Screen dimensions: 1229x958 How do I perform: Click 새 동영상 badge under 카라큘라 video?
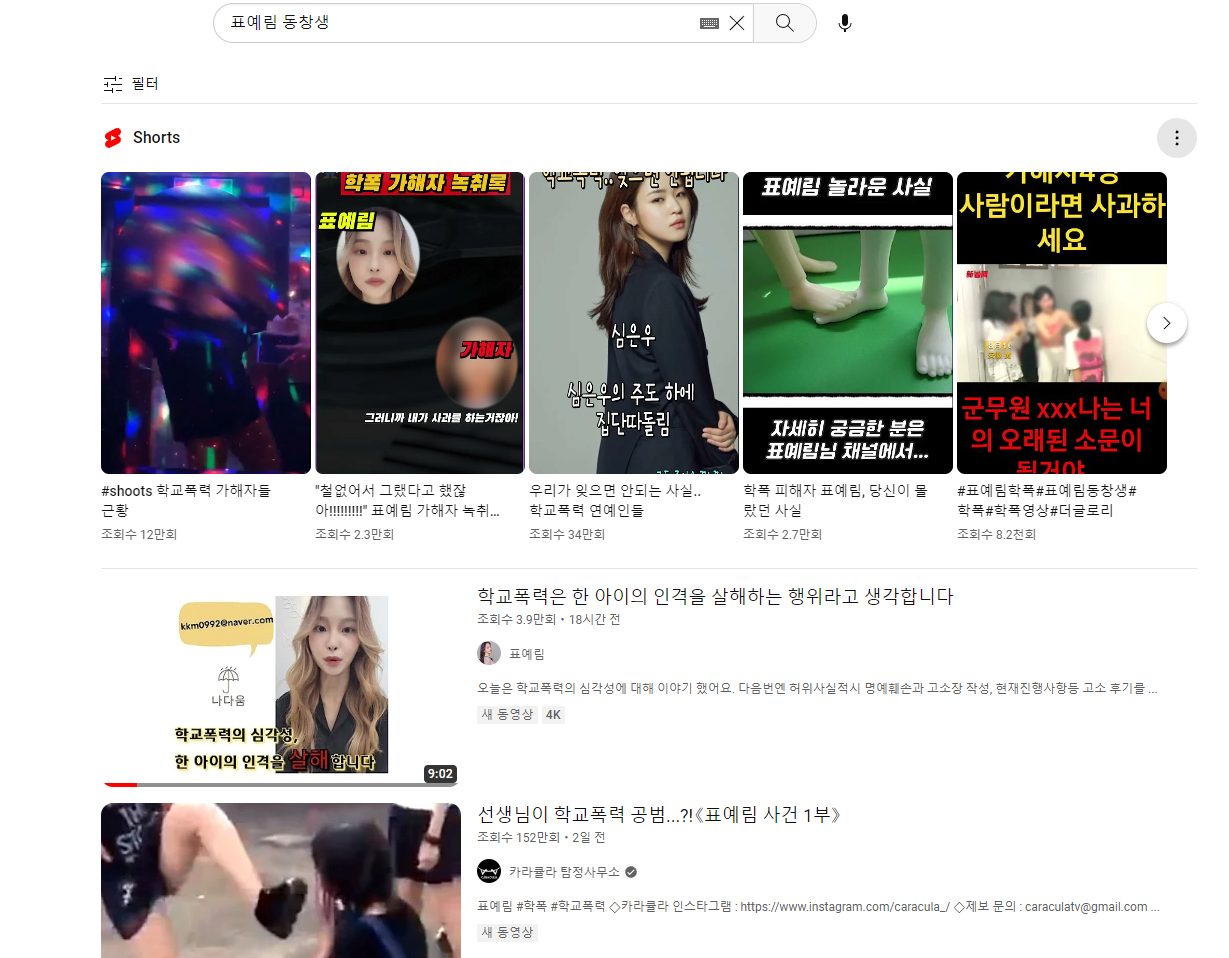coord(508,933)
